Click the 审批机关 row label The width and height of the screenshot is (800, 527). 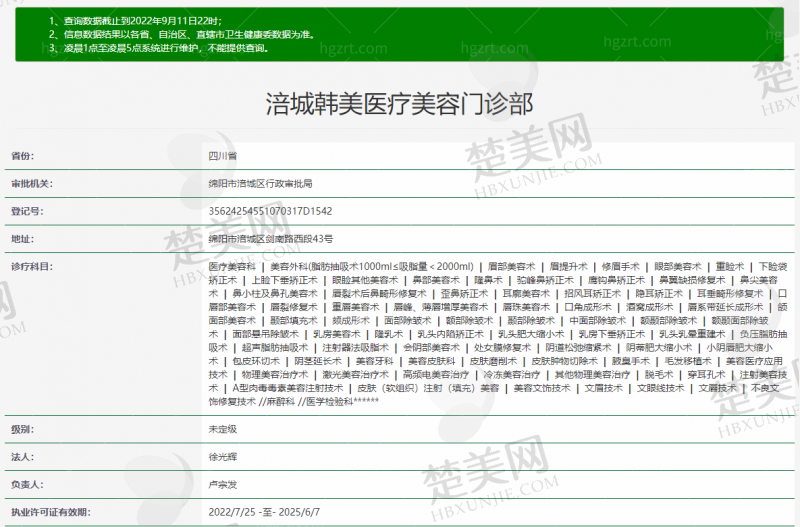(x=30, y=184)
